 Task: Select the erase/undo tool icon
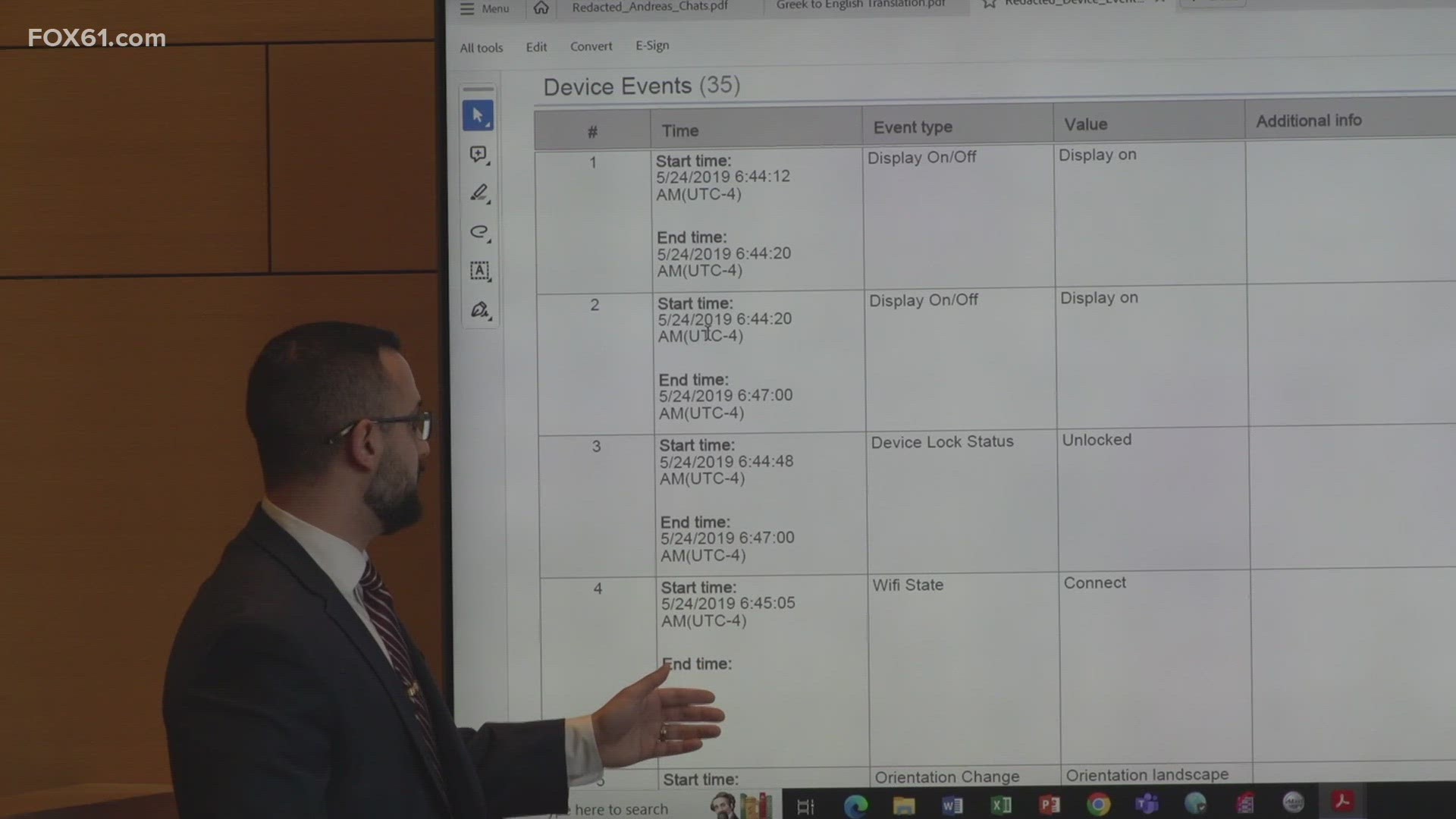[x=479, y=233]
